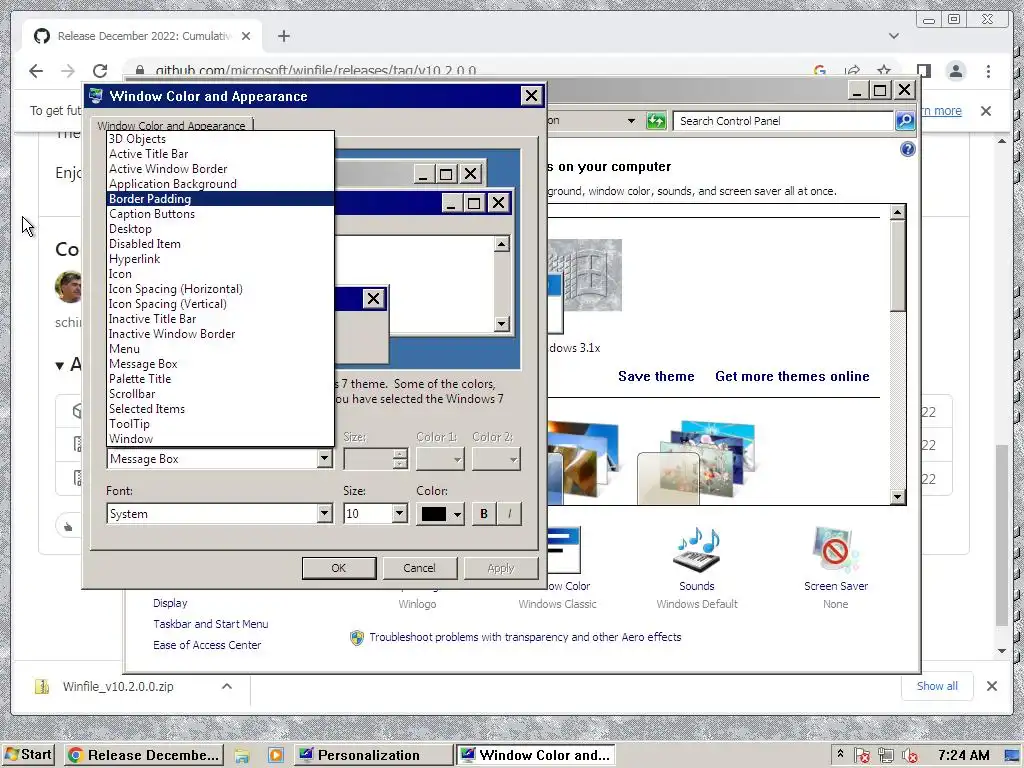Click Chrome back arrow
Screen dimensions: 1024x768
tap(36, 71)
